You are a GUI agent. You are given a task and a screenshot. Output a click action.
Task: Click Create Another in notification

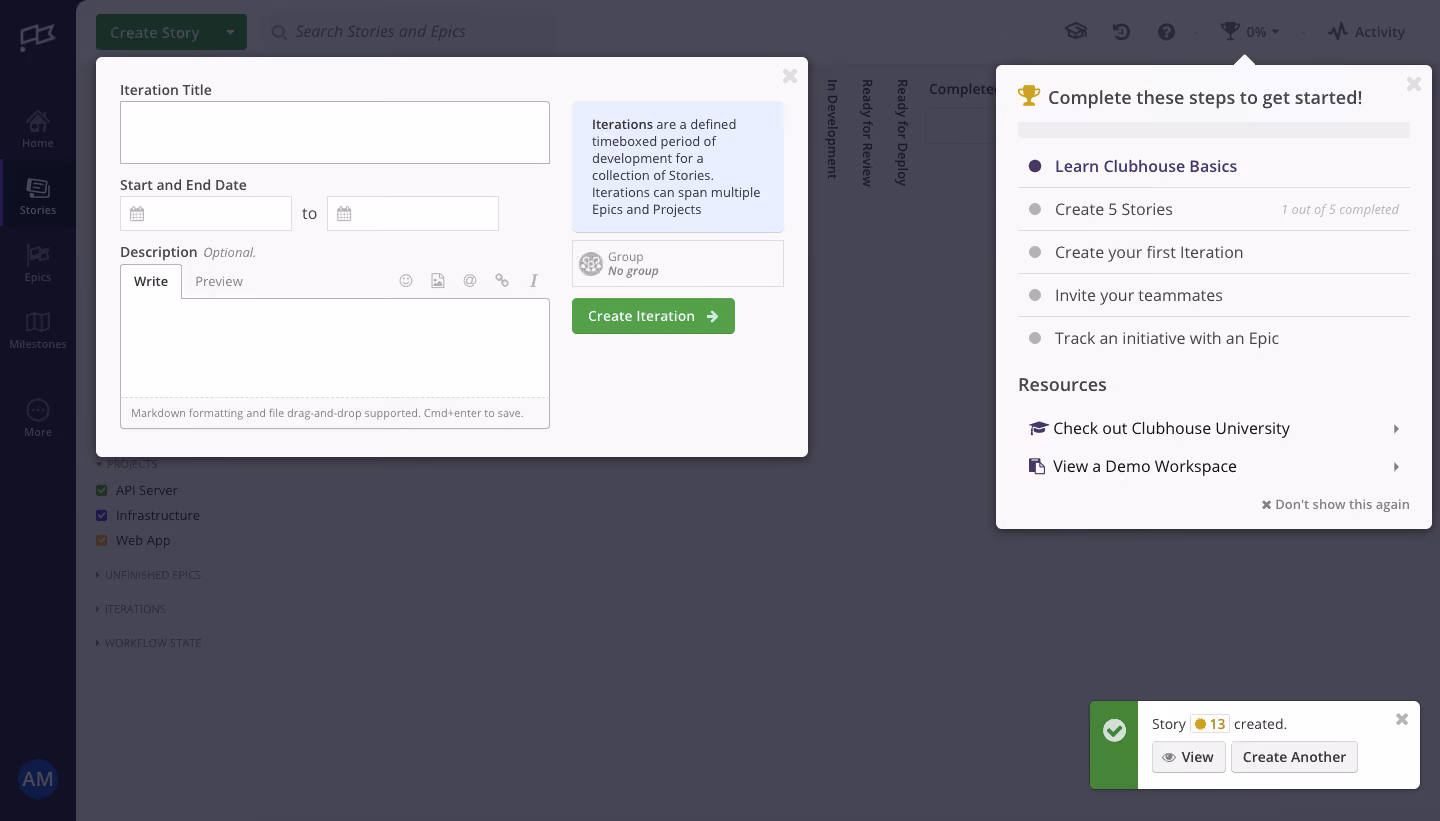[x=1294, y=757]
